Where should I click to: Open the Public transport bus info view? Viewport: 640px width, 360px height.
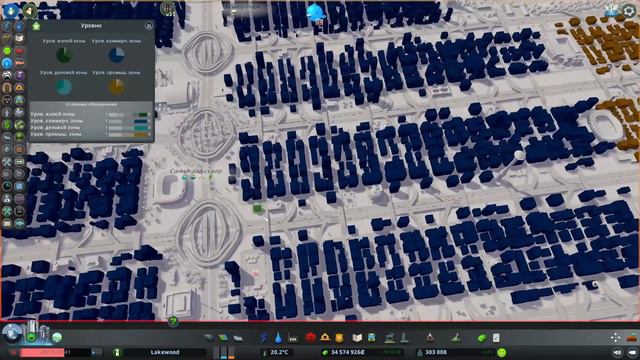[19, 100]
